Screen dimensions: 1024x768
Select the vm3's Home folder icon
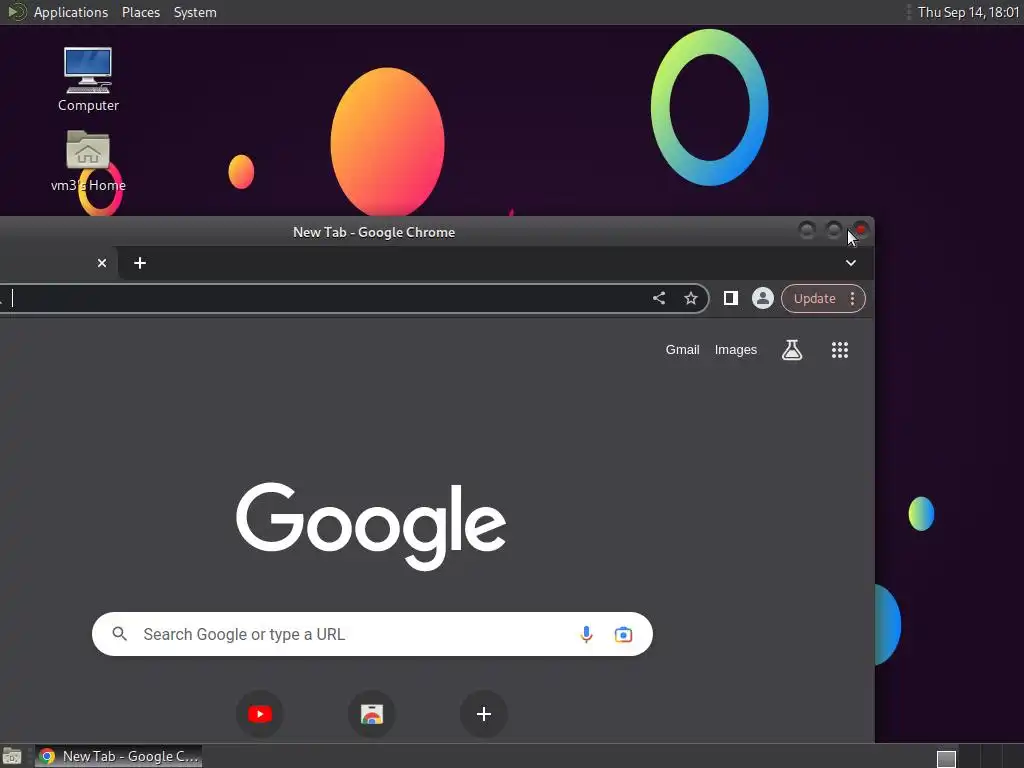pos(88,161)
